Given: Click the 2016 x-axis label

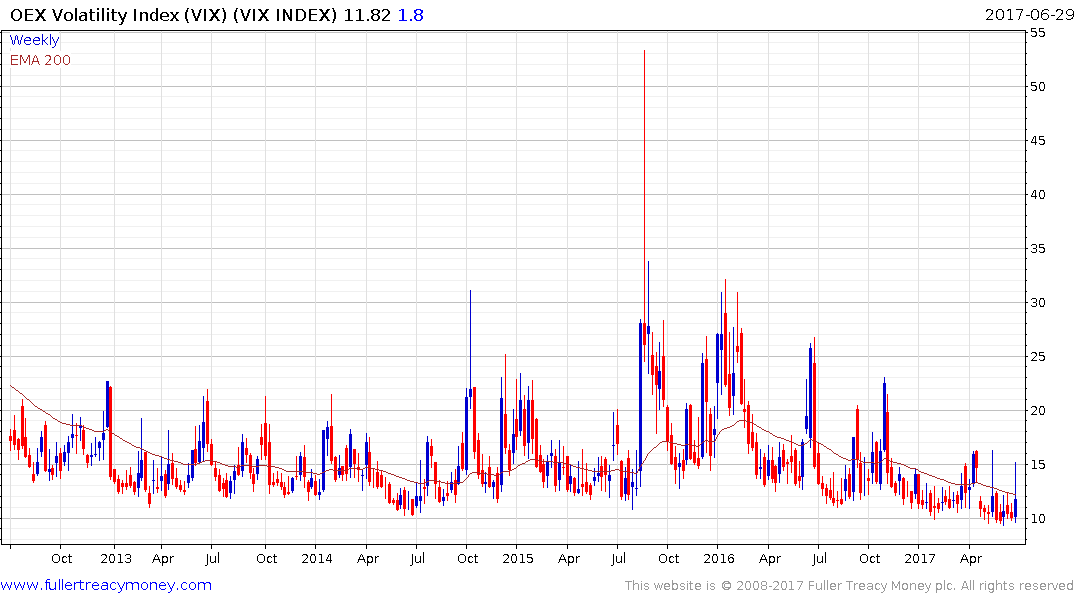Looking at the screenshot, I should click(x=718, y=558).
